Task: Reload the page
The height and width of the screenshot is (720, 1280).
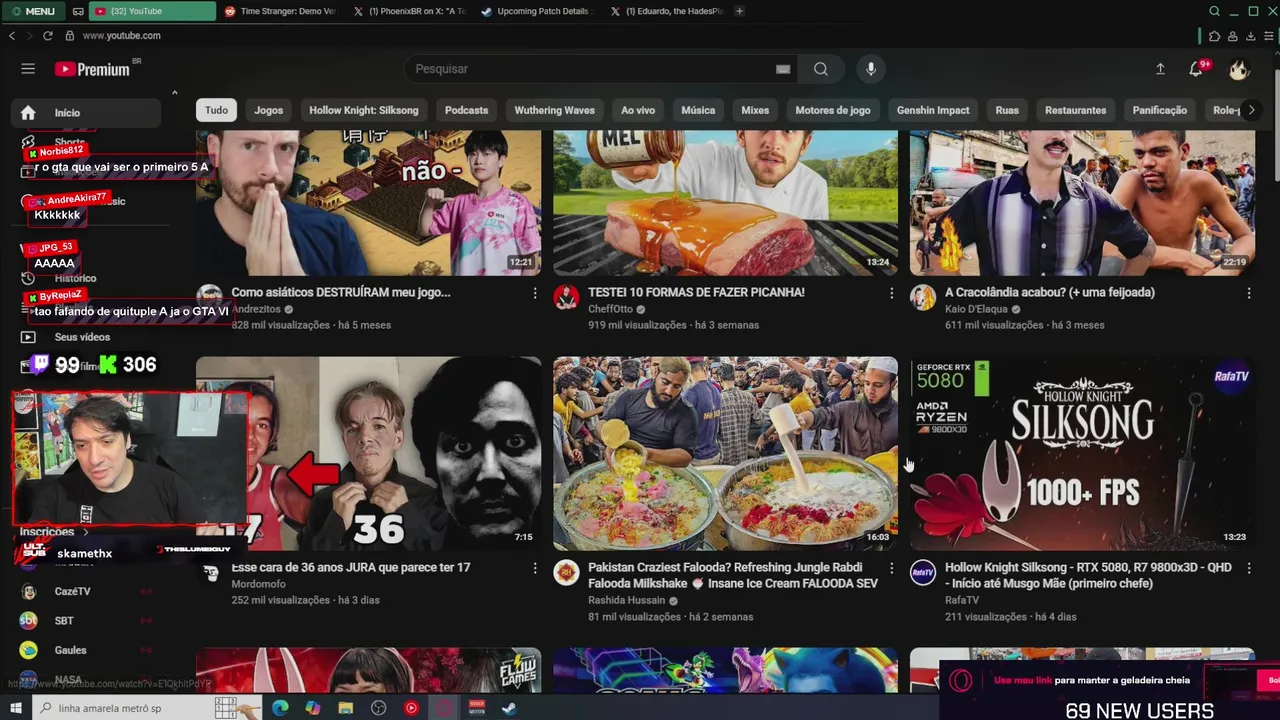Action: coord(47,35)
